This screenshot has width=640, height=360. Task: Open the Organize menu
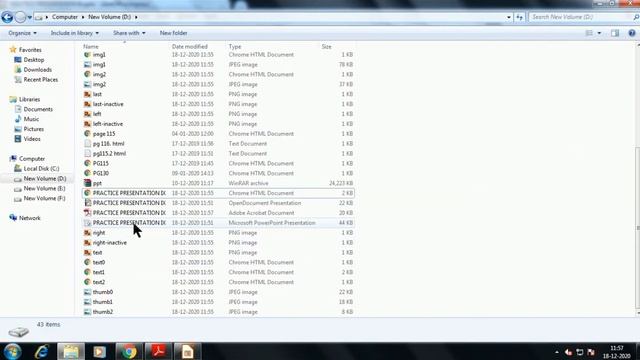pos(22,33)
